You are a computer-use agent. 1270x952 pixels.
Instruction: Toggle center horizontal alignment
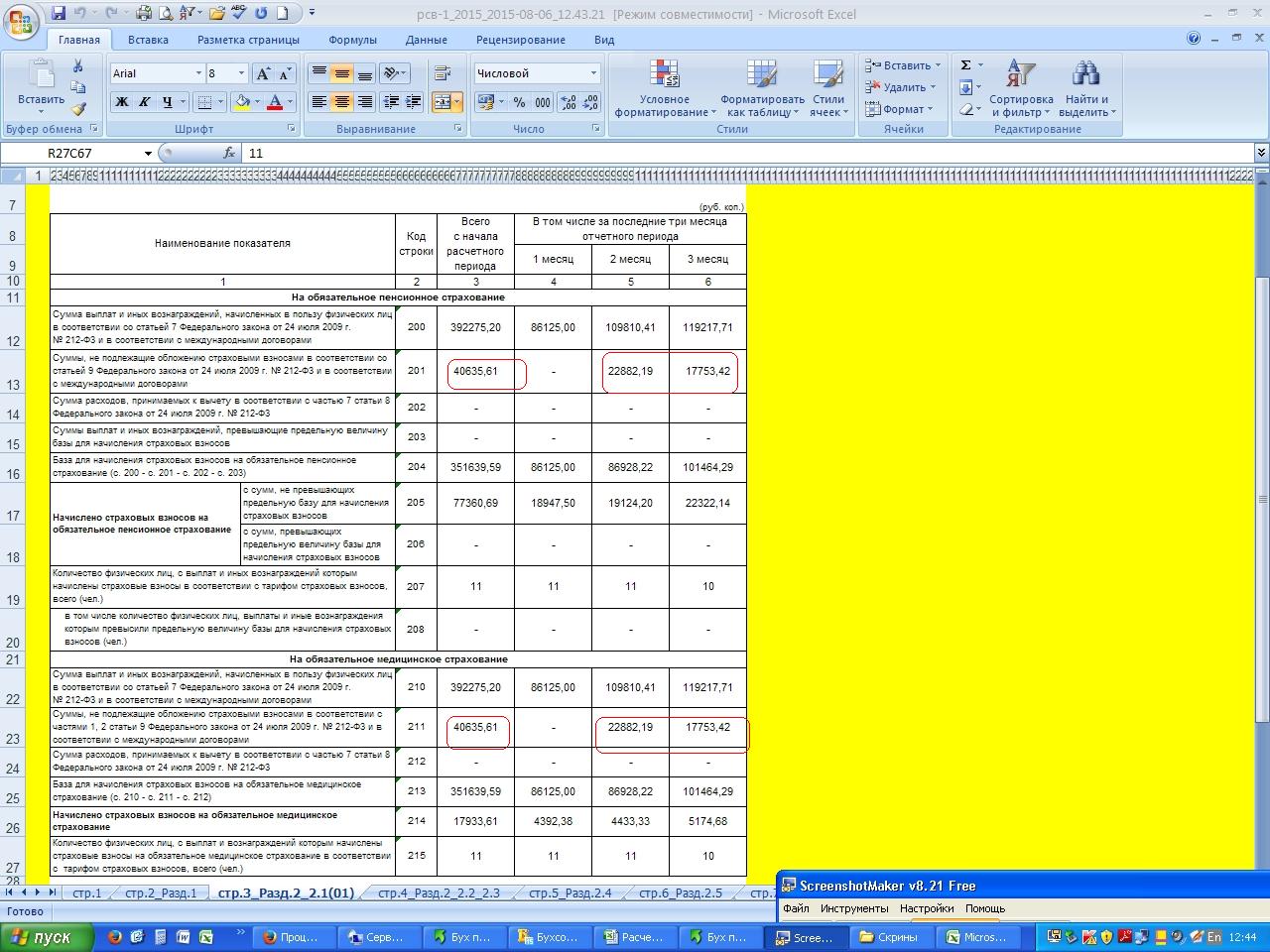[x=341, y=102]
